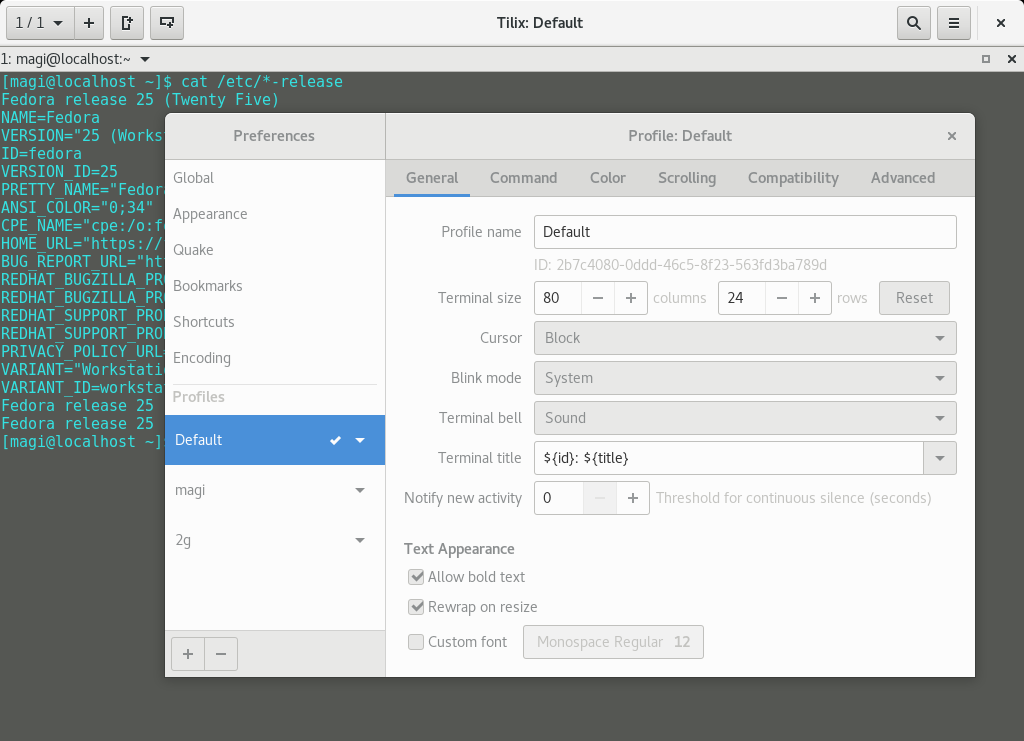Click the Profile name input field
Image resolution: width=1024 pixels, height=741 pixels.
coord(745,232)
